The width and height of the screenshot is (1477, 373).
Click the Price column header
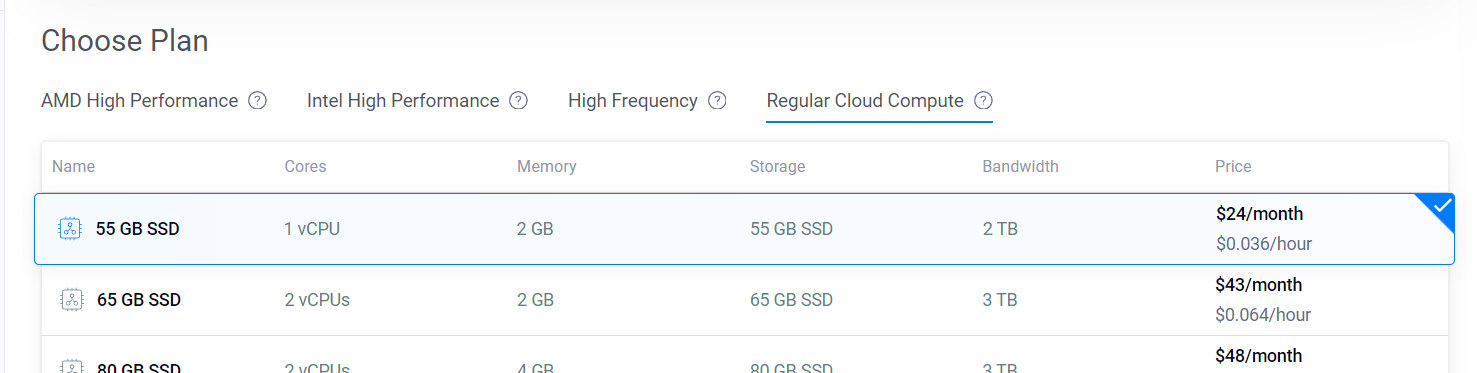(x=1233, y=166)
